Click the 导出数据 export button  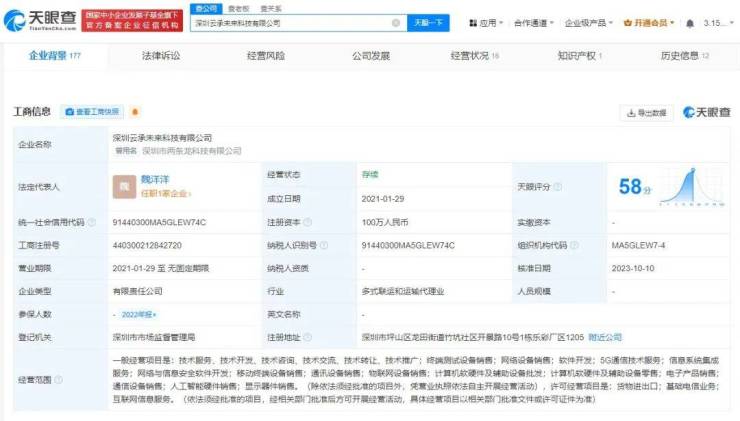click(647, 113)
